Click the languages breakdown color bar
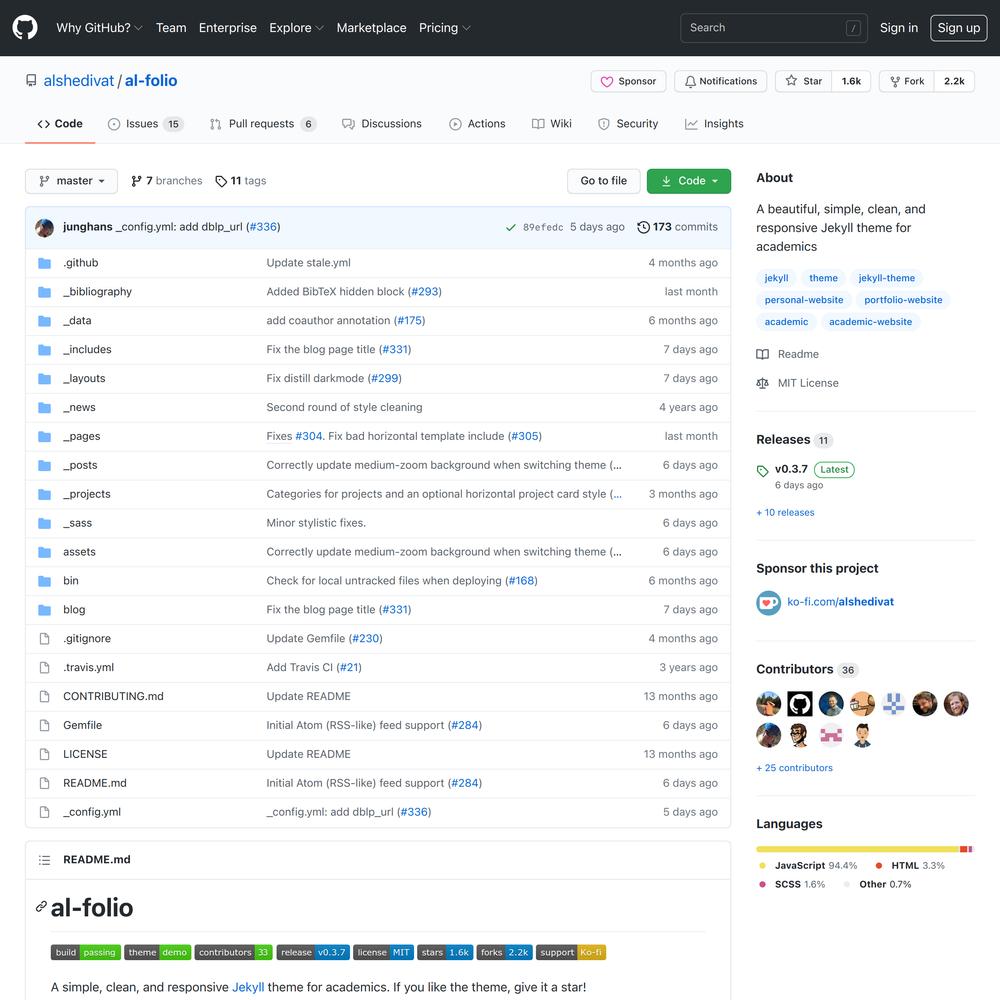1000x1000 pixels. 864,849
